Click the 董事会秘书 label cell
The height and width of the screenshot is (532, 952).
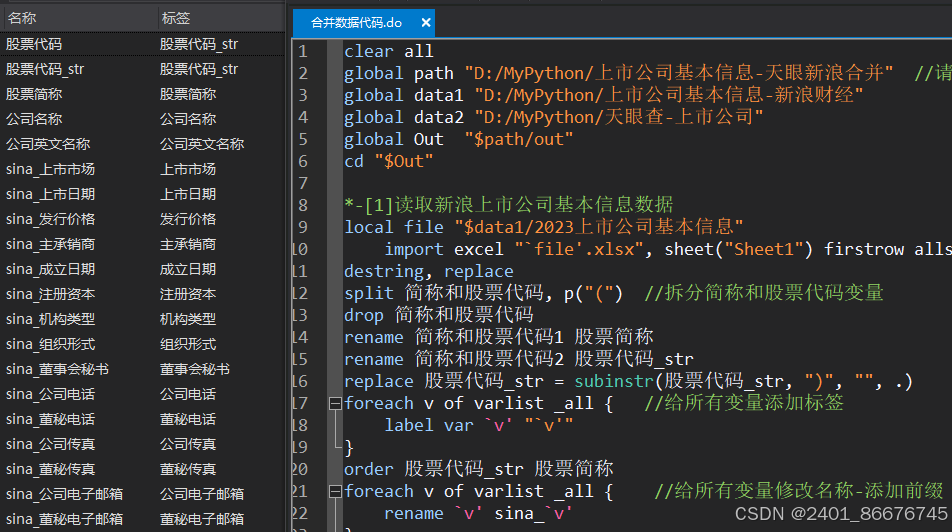coord(195,369)
